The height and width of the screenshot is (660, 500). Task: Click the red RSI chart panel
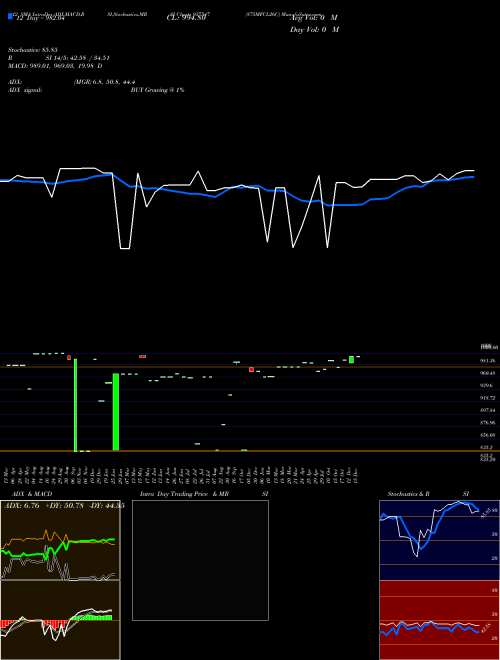click(439, 620)
